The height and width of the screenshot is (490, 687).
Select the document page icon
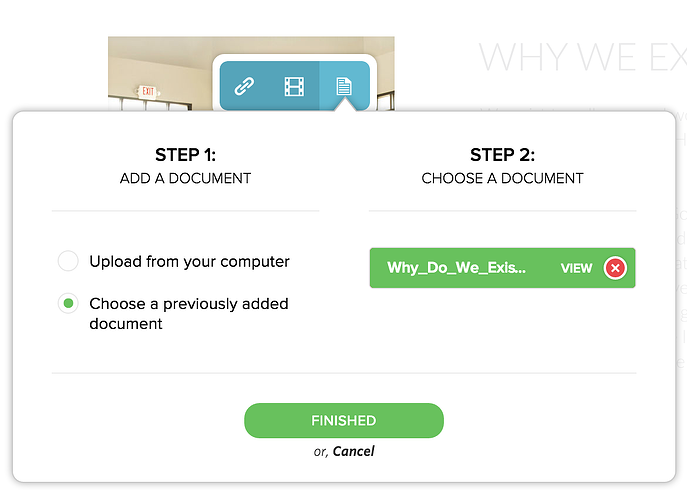[x=344, y=86]
